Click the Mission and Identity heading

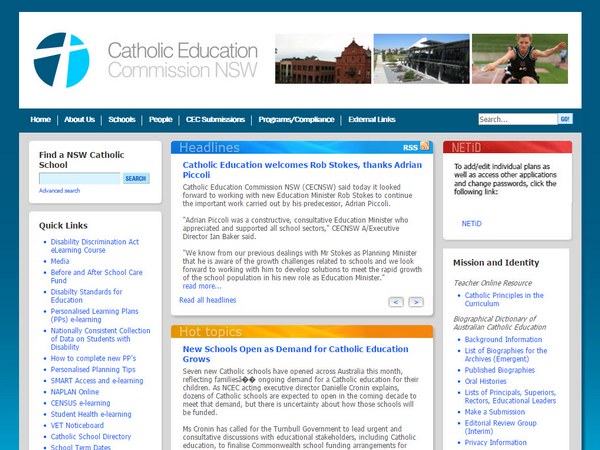(496, 262)
